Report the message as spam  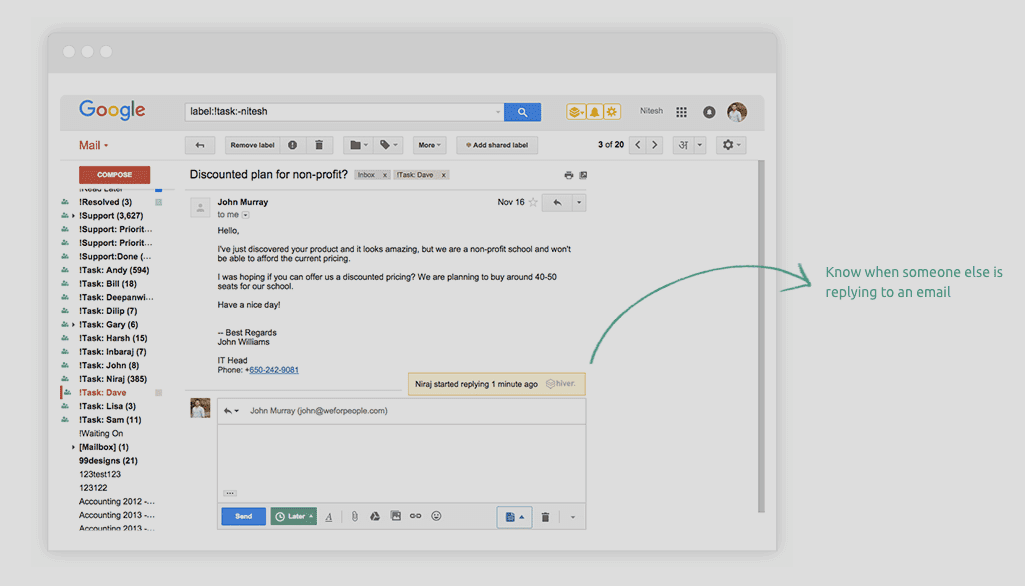pos(293,145)
